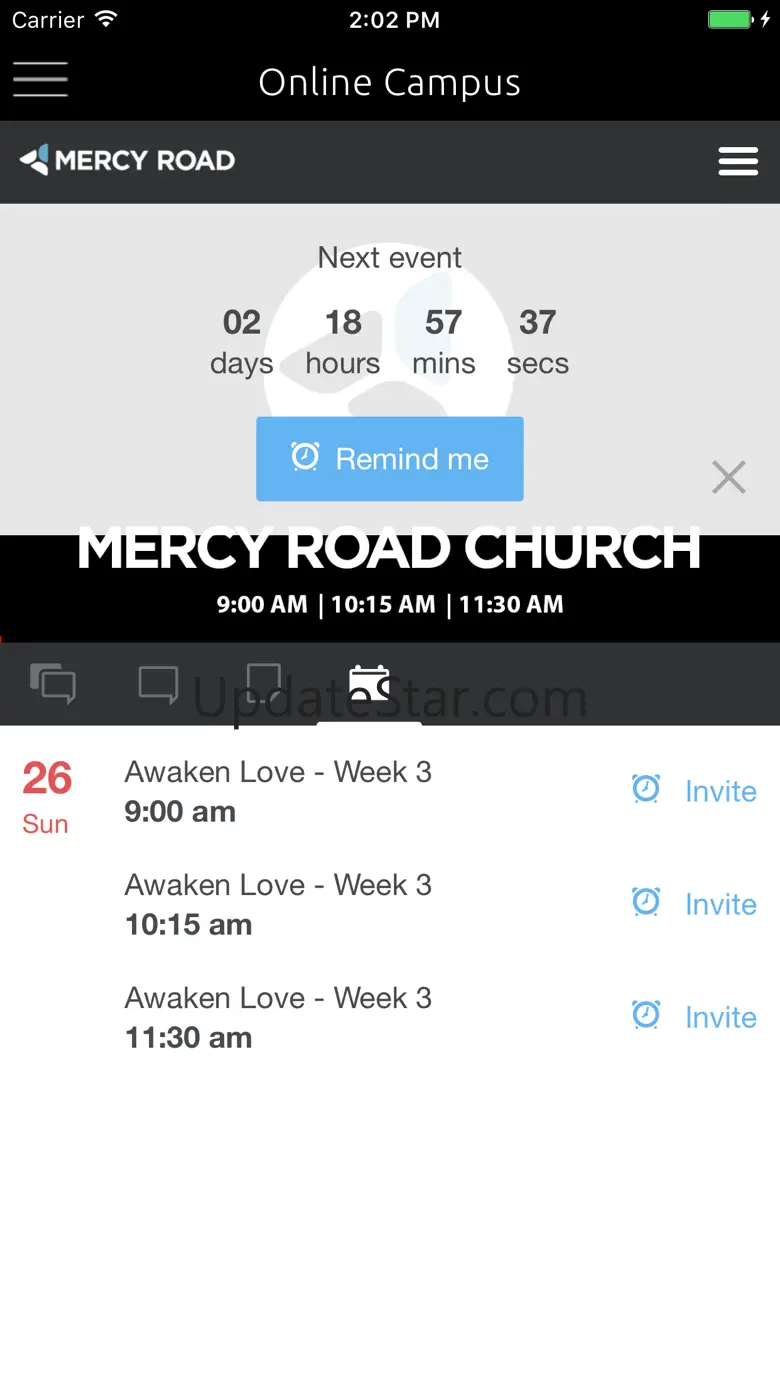Set alarm reminder for 11:30 am service
Image resolution: width=780 pixels, height=1387 pixels.
click(646, 1016)
